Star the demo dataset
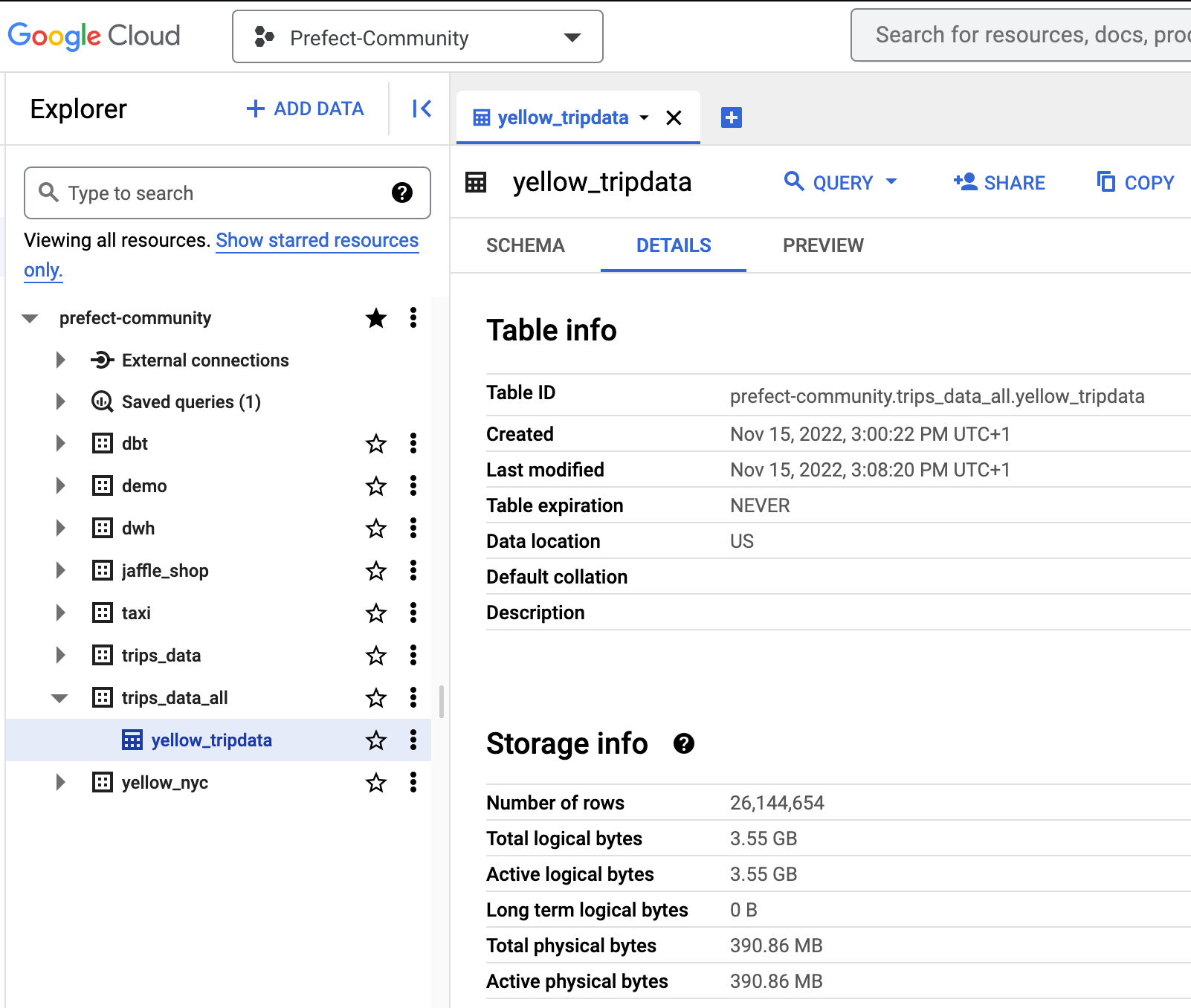 point(376,486)
